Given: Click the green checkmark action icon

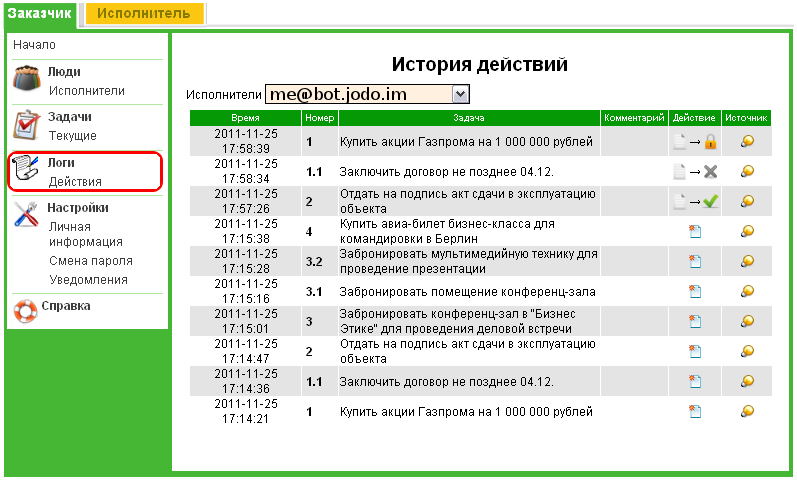Looking at the screenshot, I should [711, 201].
